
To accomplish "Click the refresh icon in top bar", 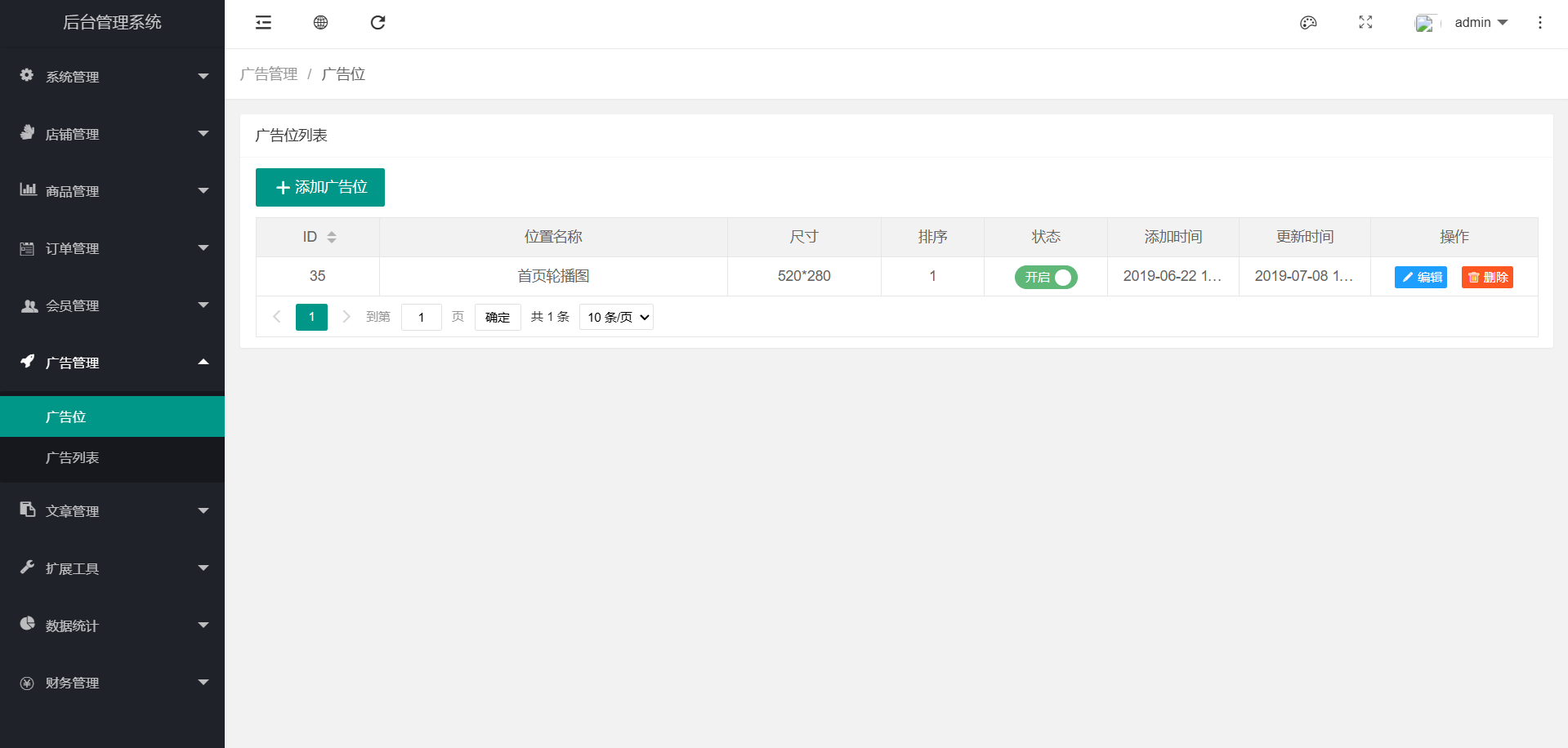I will click(x=377, y=23).
